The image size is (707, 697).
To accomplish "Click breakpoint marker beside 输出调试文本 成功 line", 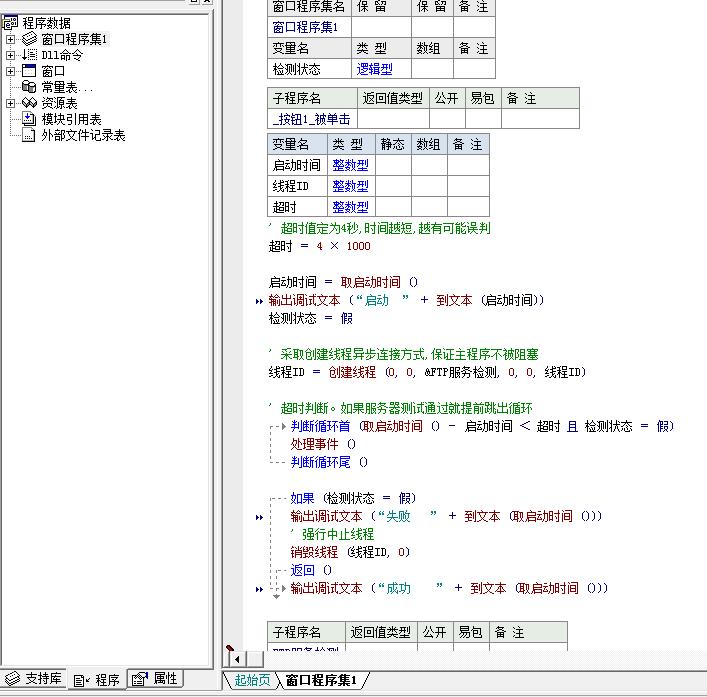I will coord(259,589).
